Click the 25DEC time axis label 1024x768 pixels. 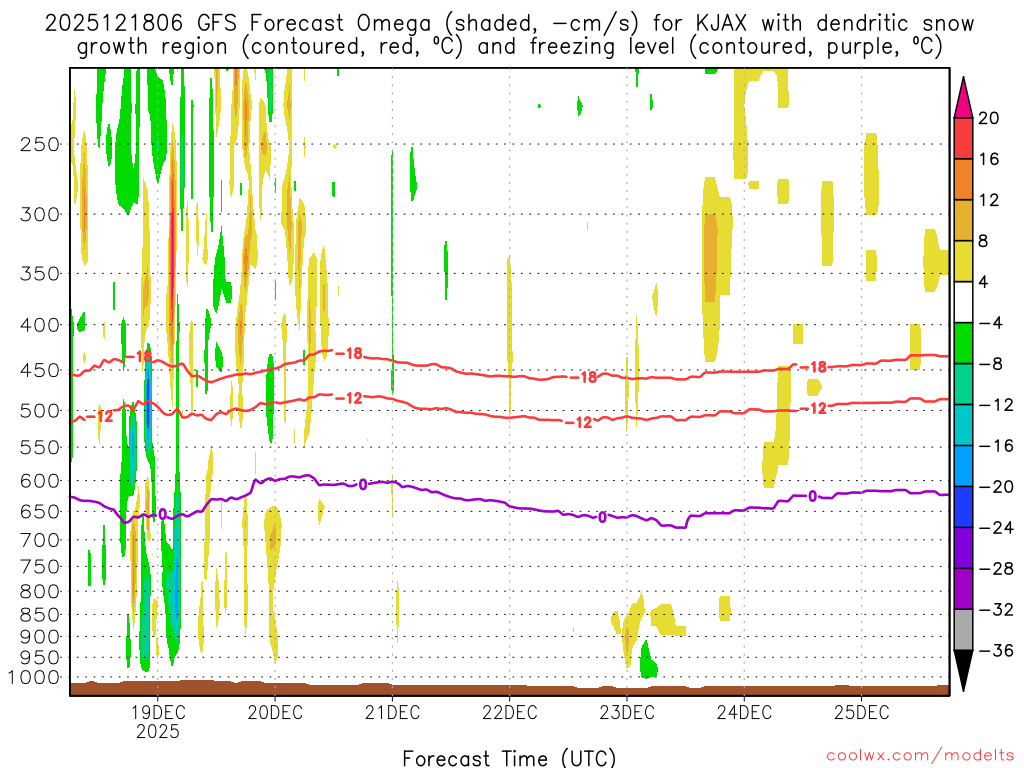[x=861, y=713]
